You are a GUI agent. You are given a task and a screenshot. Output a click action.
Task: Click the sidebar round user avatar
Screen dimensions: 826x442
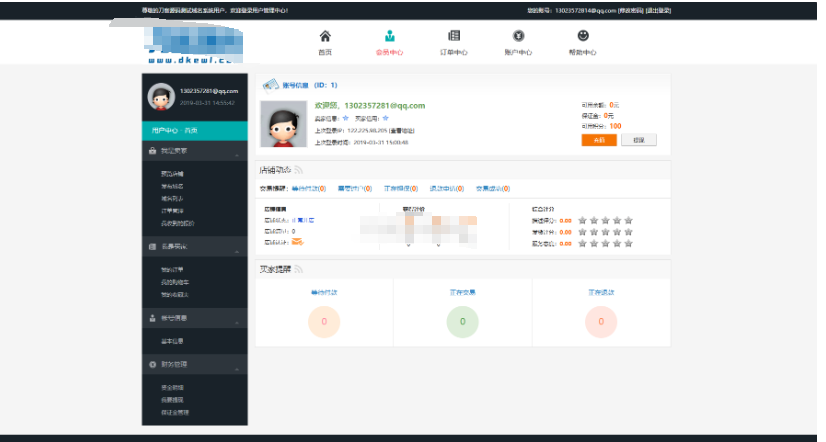[x=161, y=96]
